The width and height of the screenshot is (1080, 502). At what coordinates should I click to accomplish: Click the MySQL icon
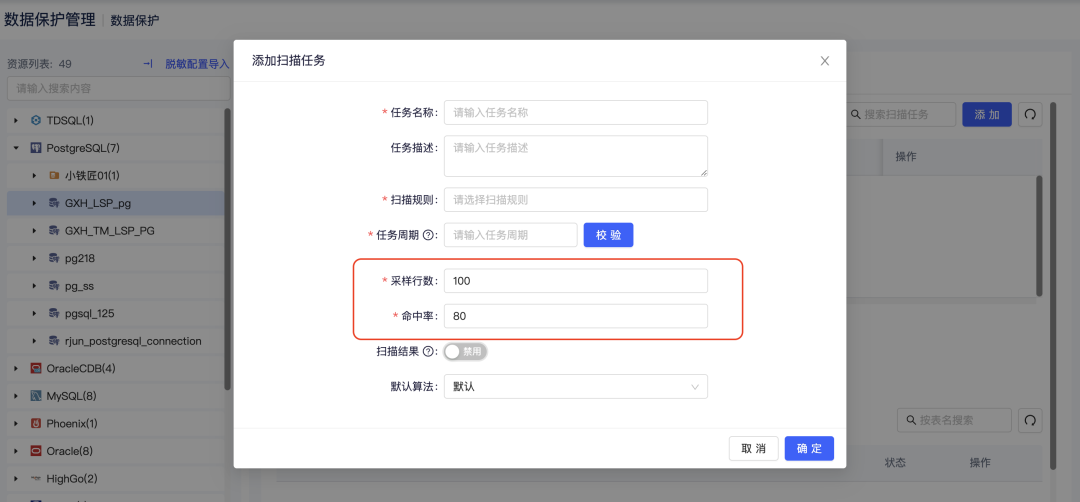(36, 396)
